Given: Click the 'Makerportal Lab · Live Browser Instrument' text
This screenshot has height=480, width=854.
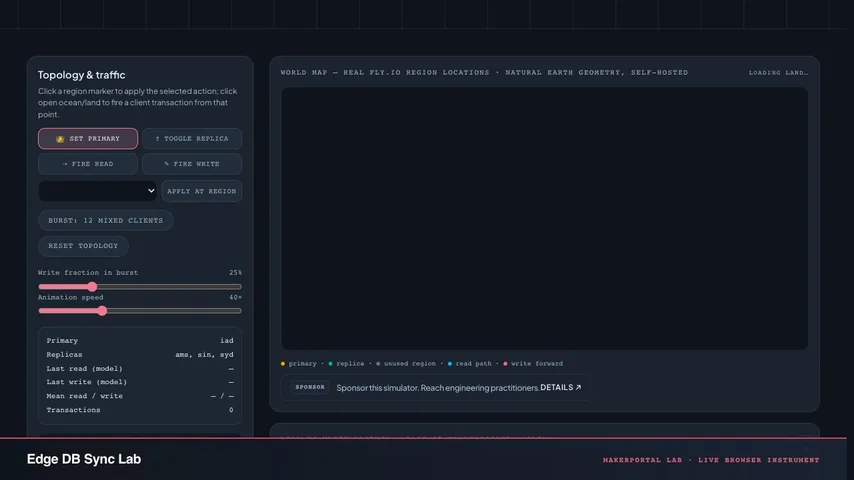Looking at the screenshot, I should 711,460.
